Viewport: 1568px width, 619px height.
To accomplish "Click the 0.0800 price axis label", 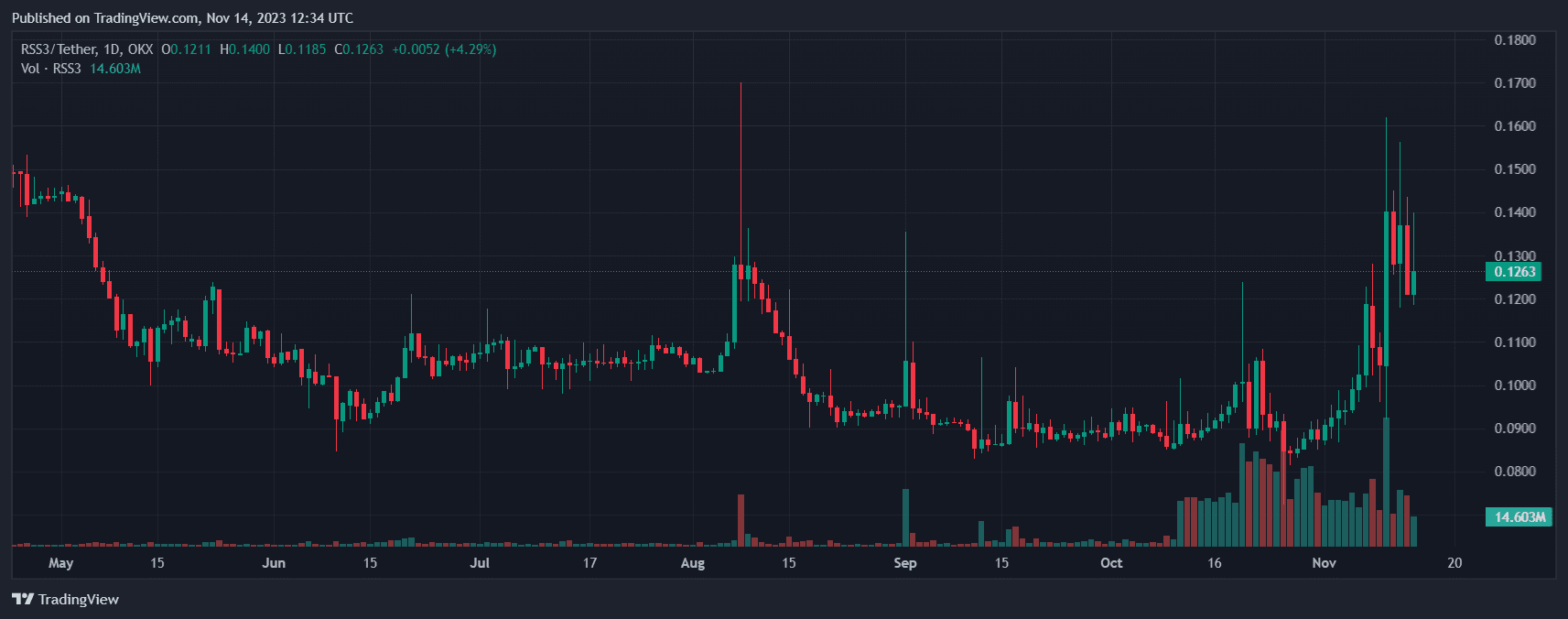I will [x=1515, y=472].
